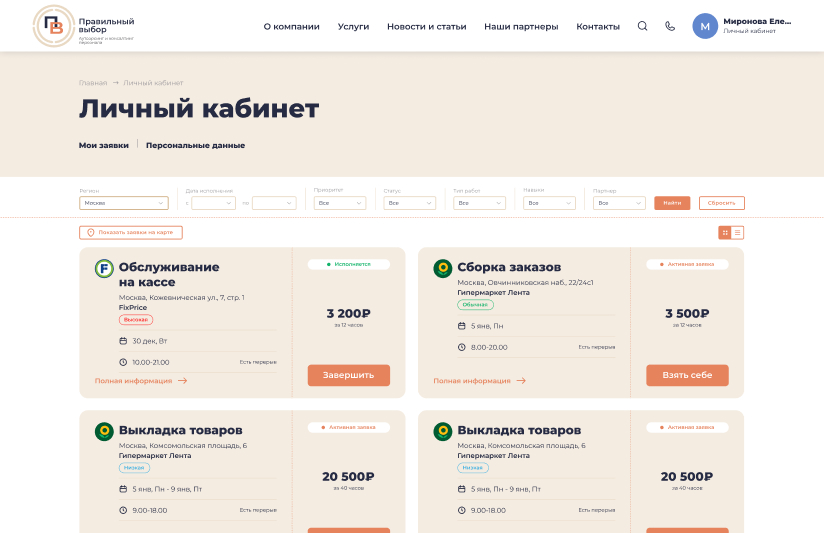This screenshot has width=824, height=533.
Task: Click Завершить on Обслуживание на кассе card
Action: 348,375
